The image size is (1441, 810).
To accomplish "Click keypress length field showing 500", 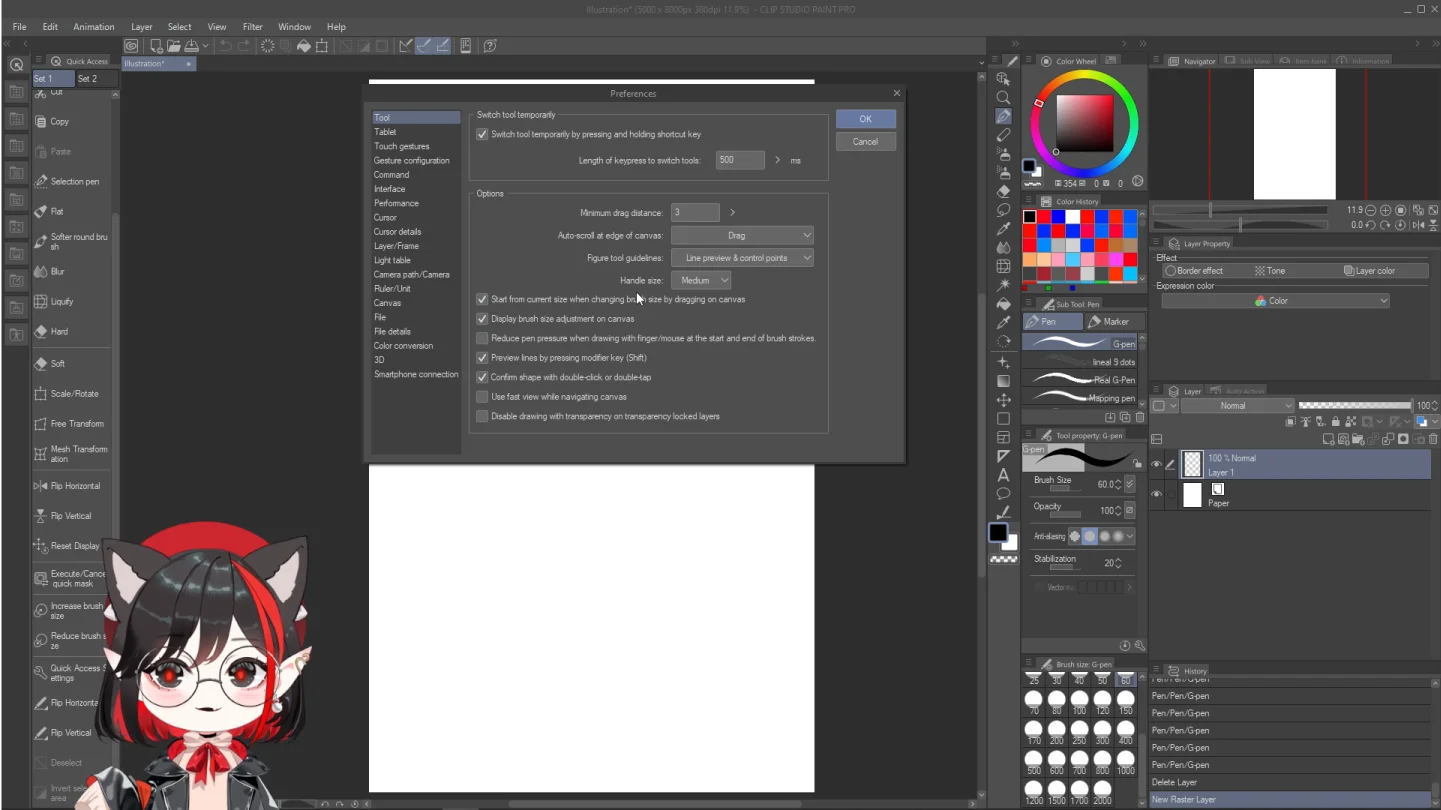I will 740,160.
